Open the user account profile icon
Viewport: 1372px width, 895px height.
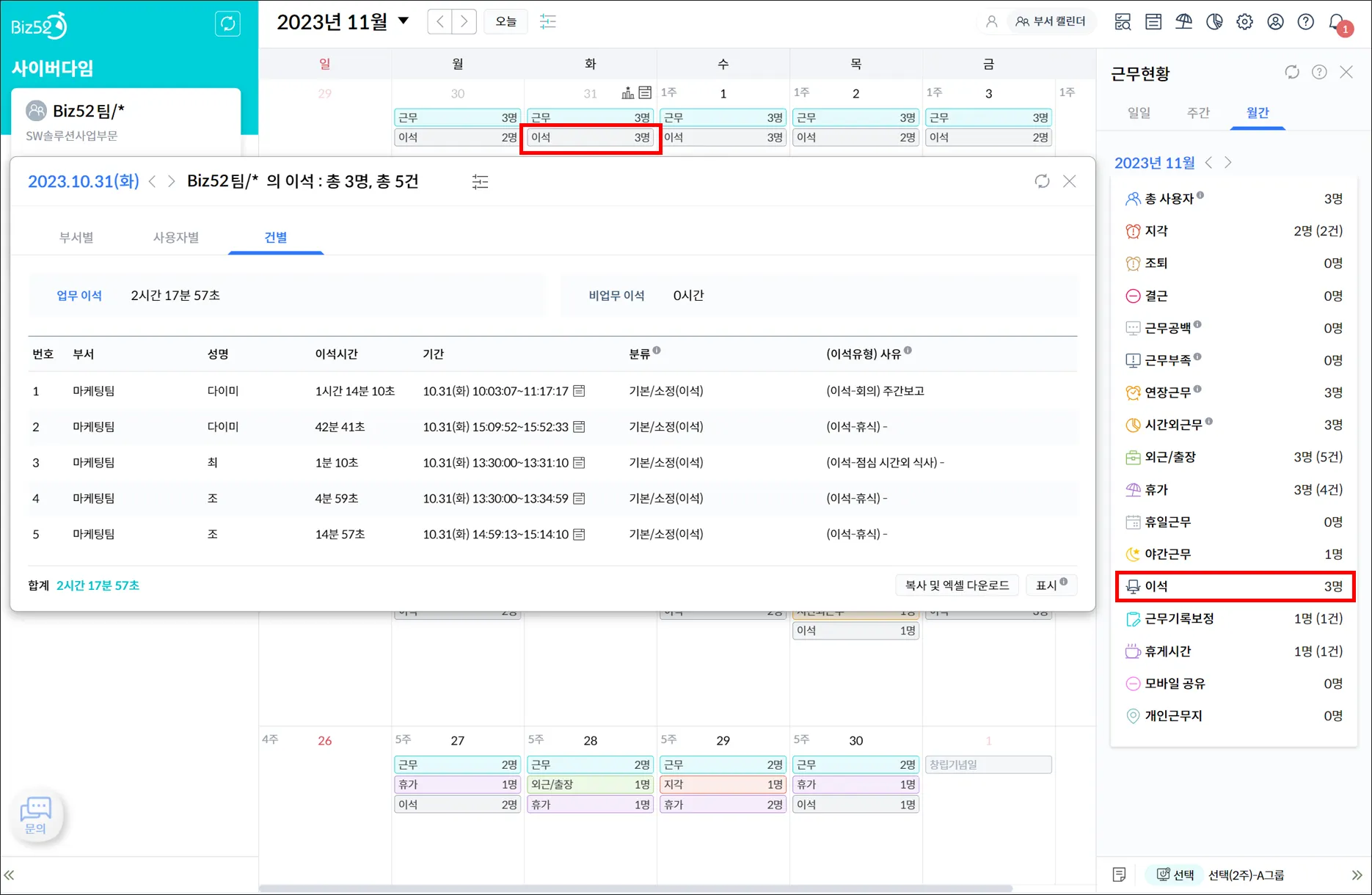[x=1275, y=22]
